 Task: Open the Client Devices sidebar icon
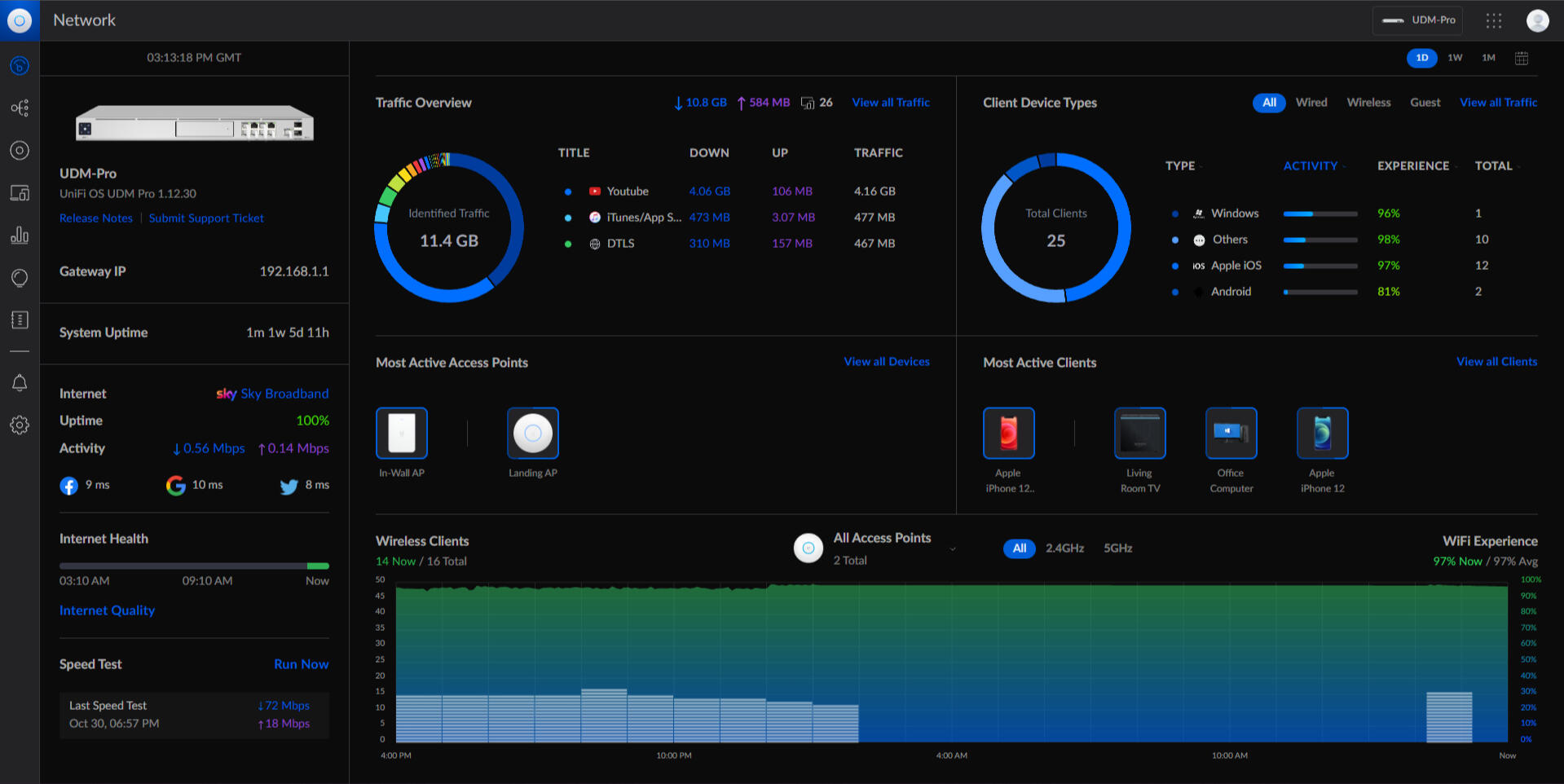(x=20, y=193)
